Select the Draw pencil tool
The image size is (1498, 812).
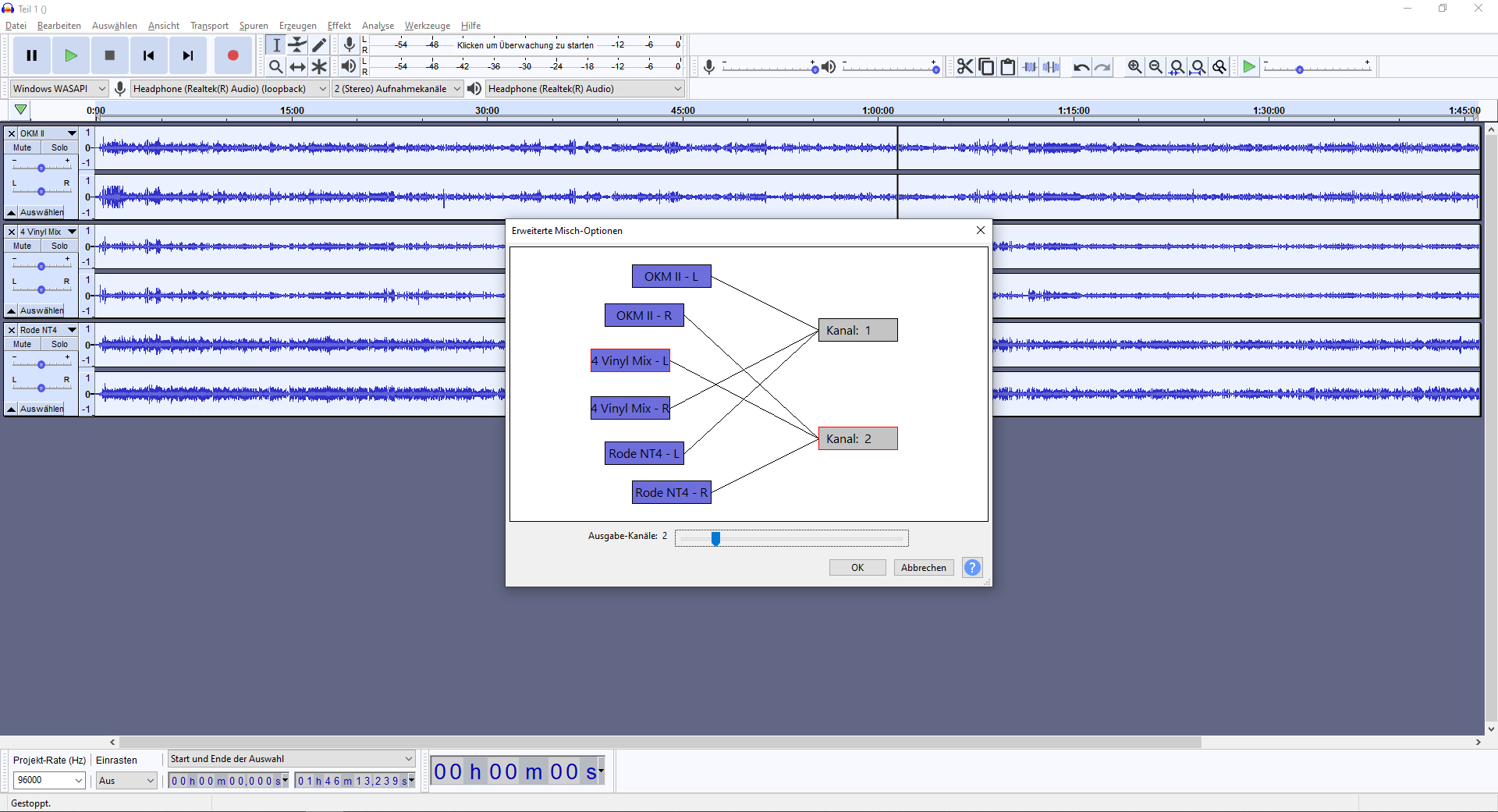click(319, 45)
